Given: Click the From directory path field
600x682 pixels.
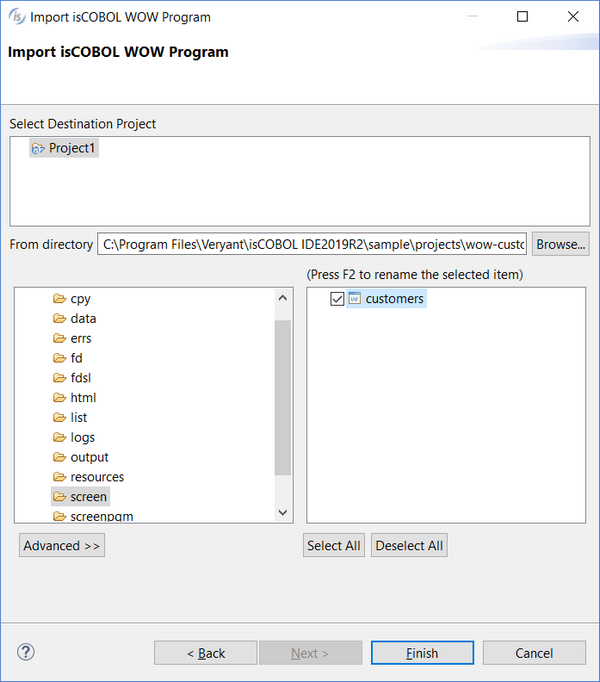Looking at the screenshot, I should pyautogui.click(x=312, y=244).
